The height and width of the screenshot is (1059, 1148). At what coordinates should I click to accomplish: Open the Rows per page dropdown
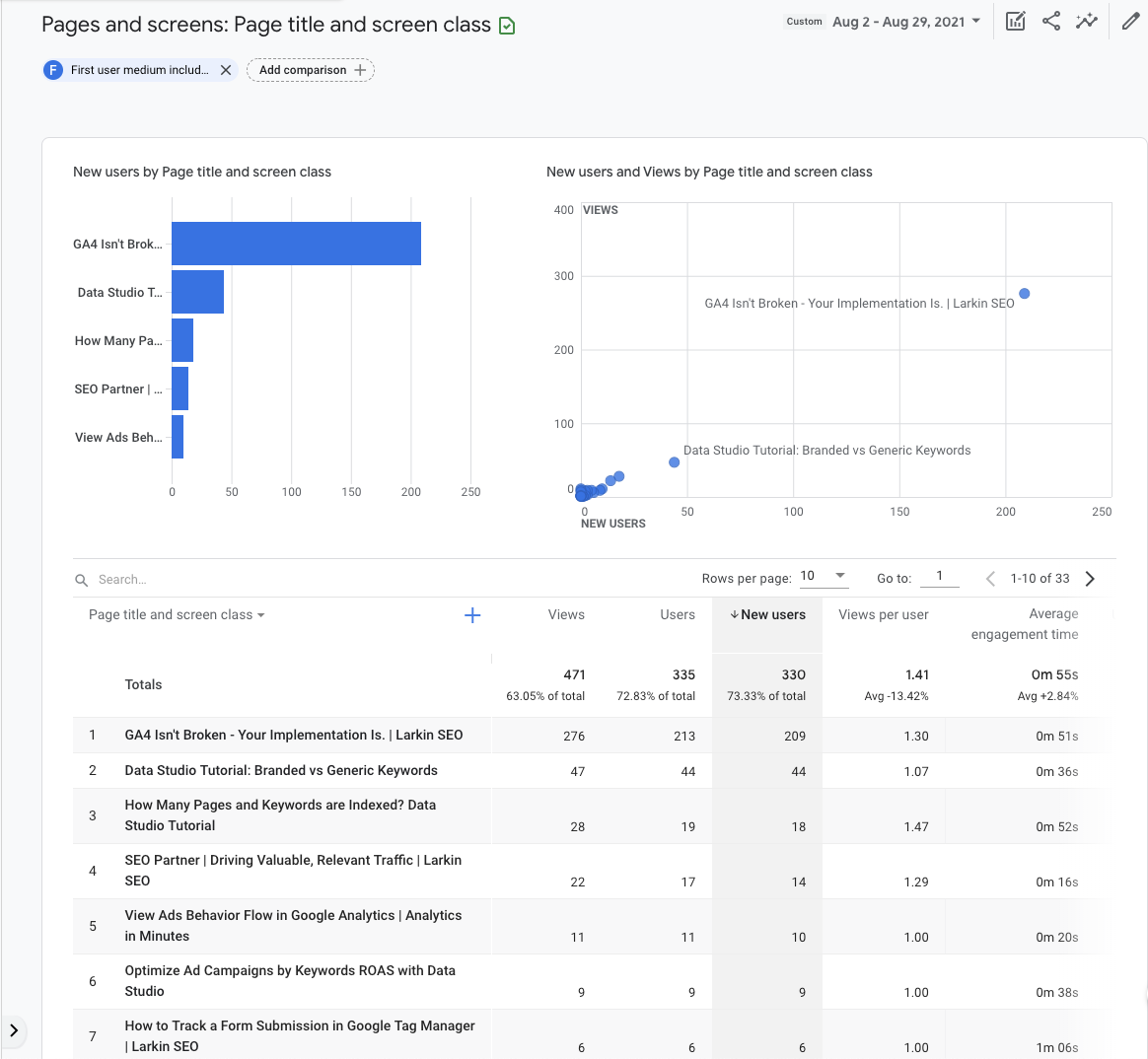point(824,576)
